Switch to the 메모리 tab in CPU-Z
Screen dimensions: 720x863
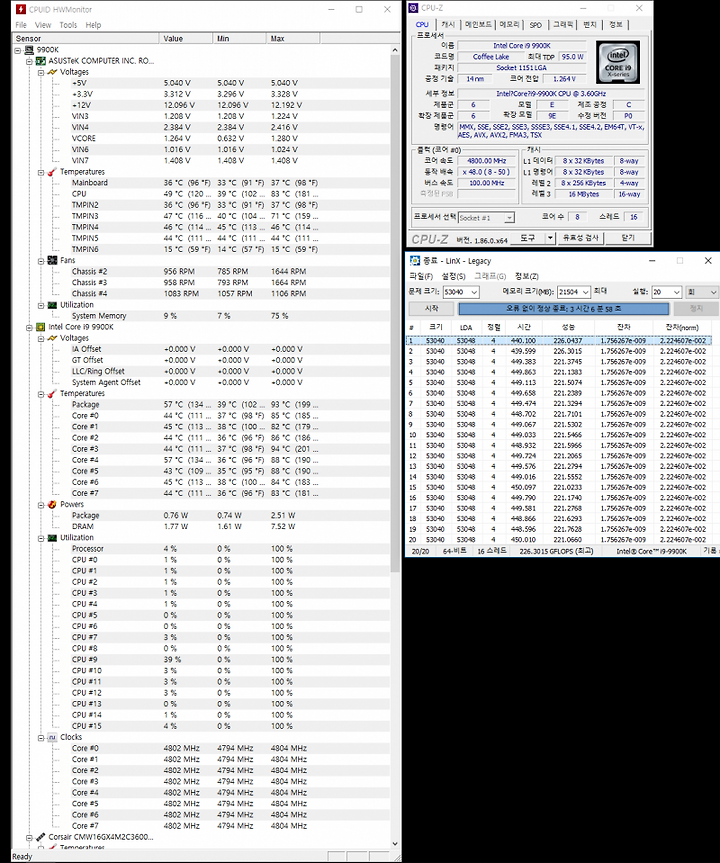click(x=509, y=24)
